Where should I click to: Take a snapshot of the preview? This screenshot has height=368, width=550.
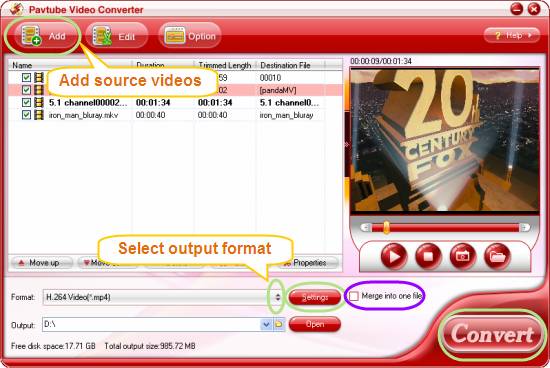click(x=463, y=256)
